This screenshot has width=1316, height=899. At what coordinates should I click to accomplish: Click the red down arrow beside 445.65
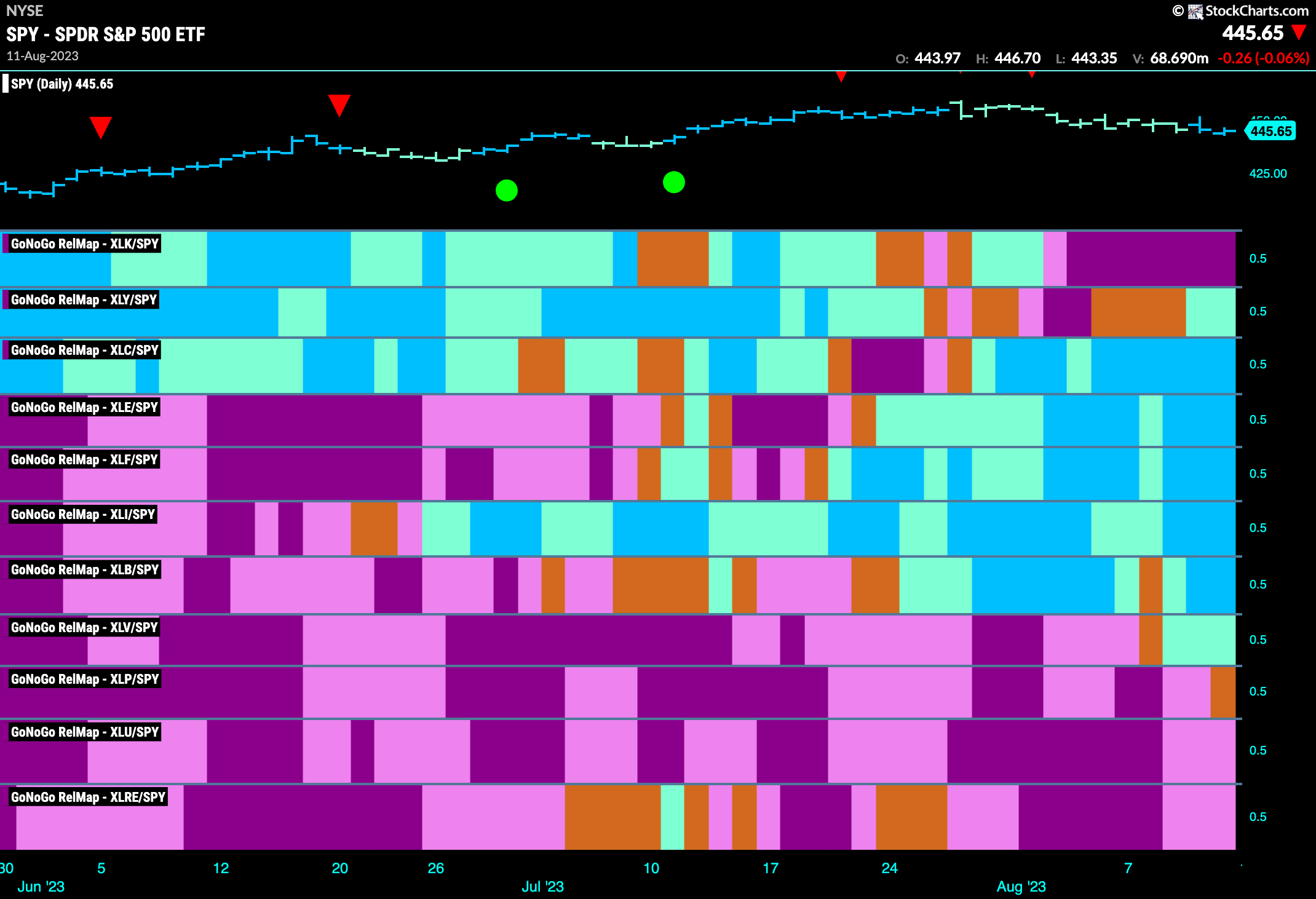tap(1299, 32)
